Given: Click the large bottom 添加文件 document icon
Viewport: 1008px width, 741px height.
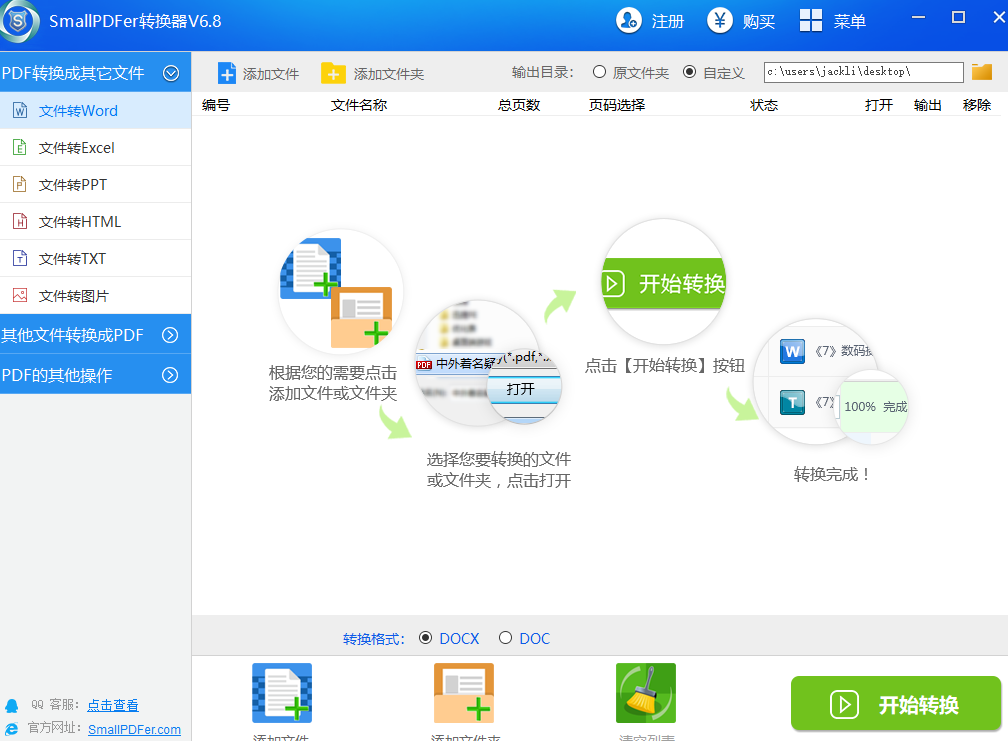Looking at the screenshot, I should pos(282,693).
